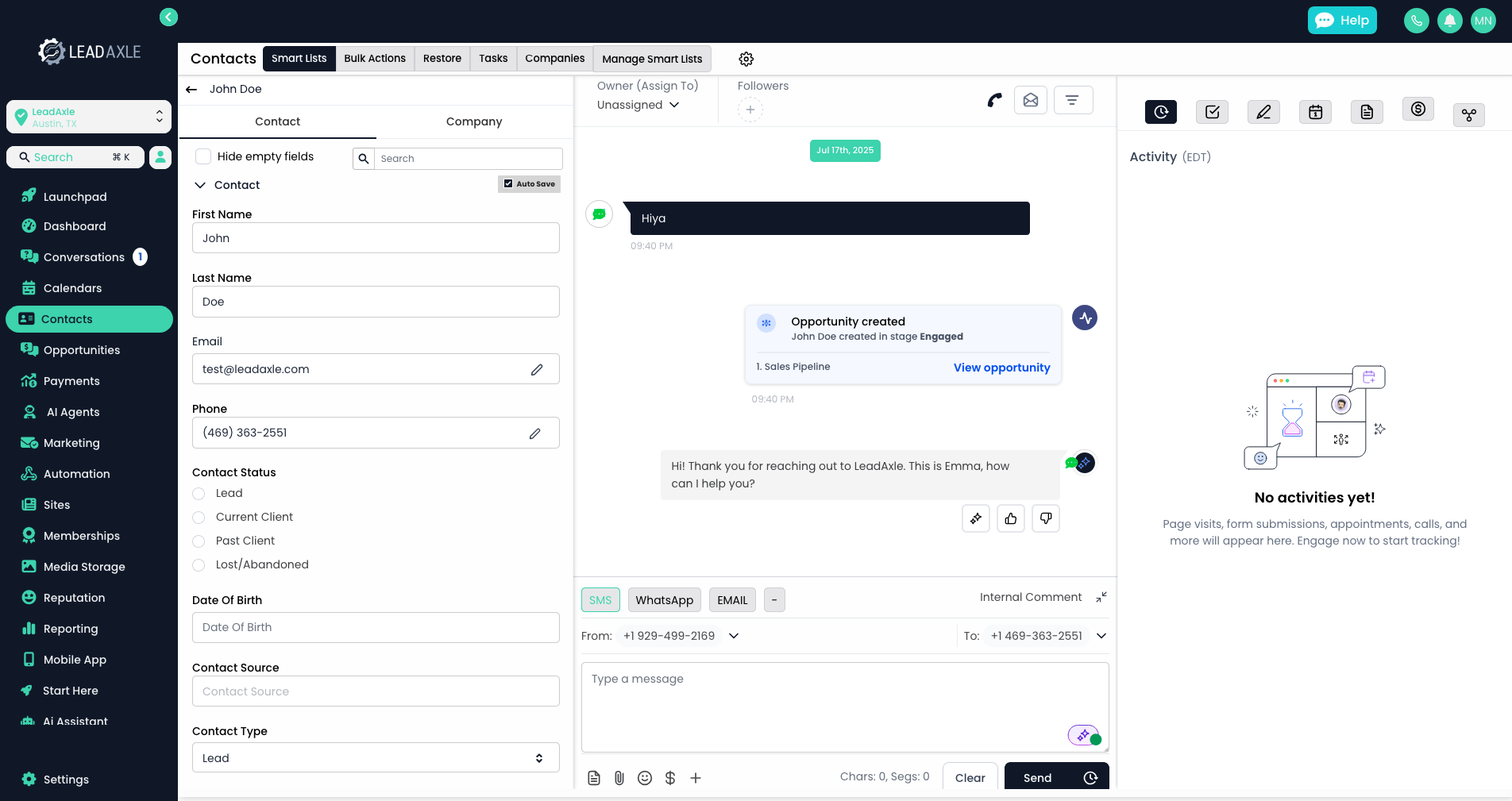Open the Notes pencil icon in right panel
The height and width of the screenshot is (801, 1512).
(x=1263, y=112)
